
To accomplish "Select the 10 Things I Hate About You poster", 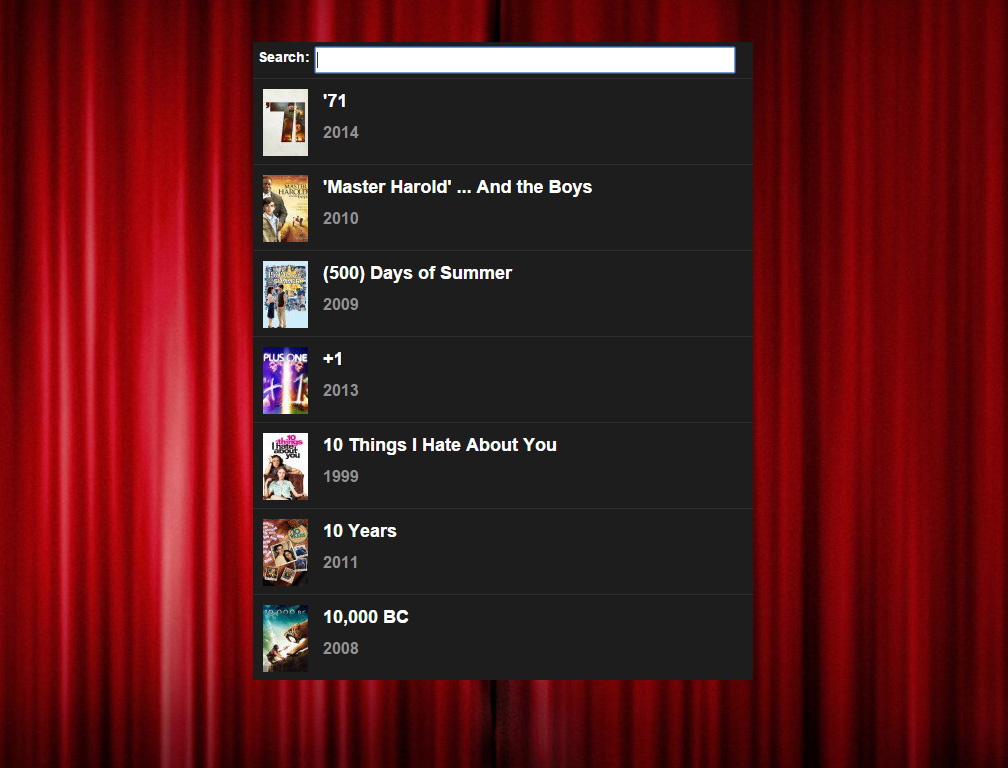I will [x=285, y=467].
